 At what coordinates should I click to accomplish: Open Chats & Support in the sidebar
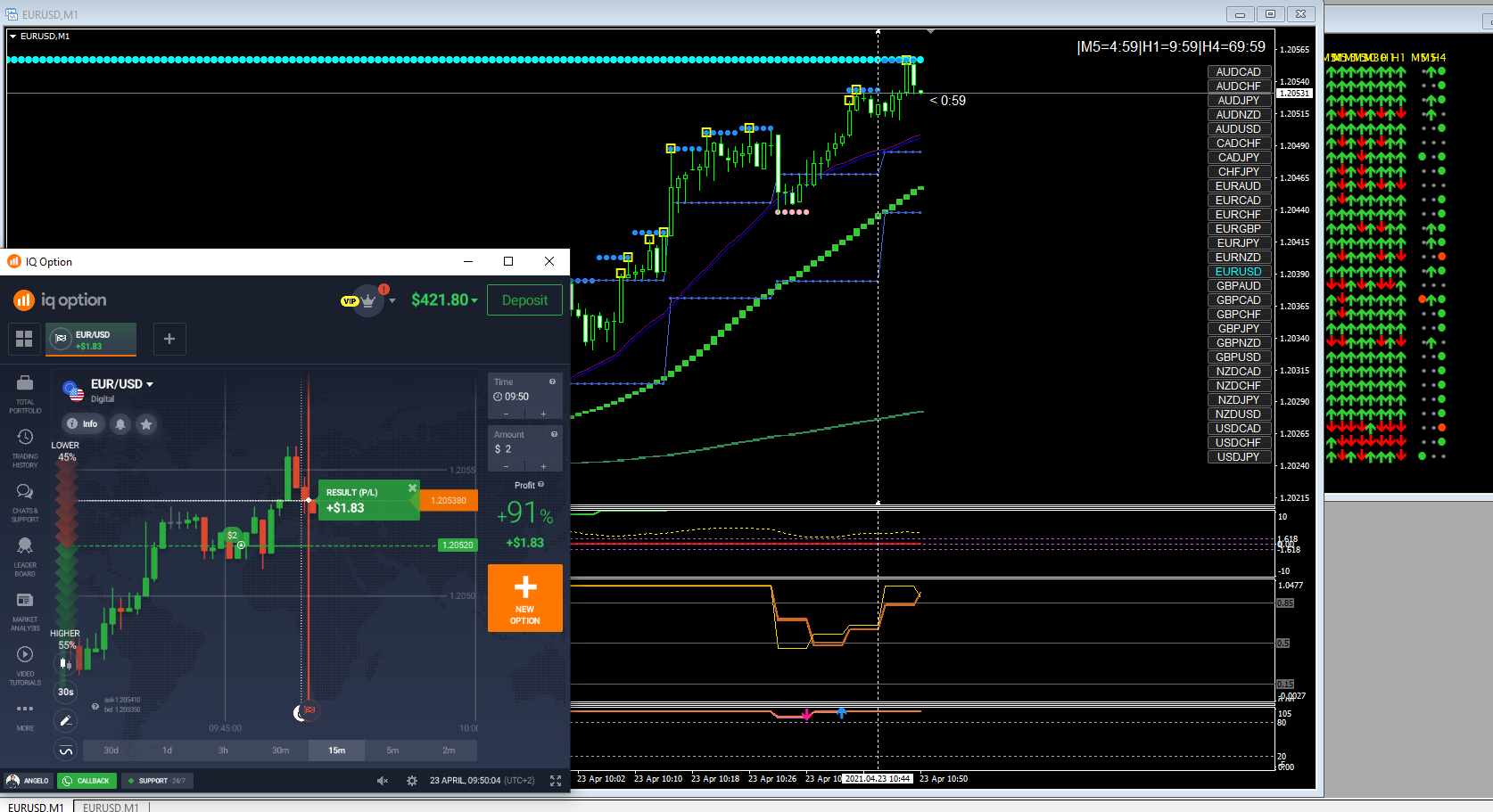25,503
